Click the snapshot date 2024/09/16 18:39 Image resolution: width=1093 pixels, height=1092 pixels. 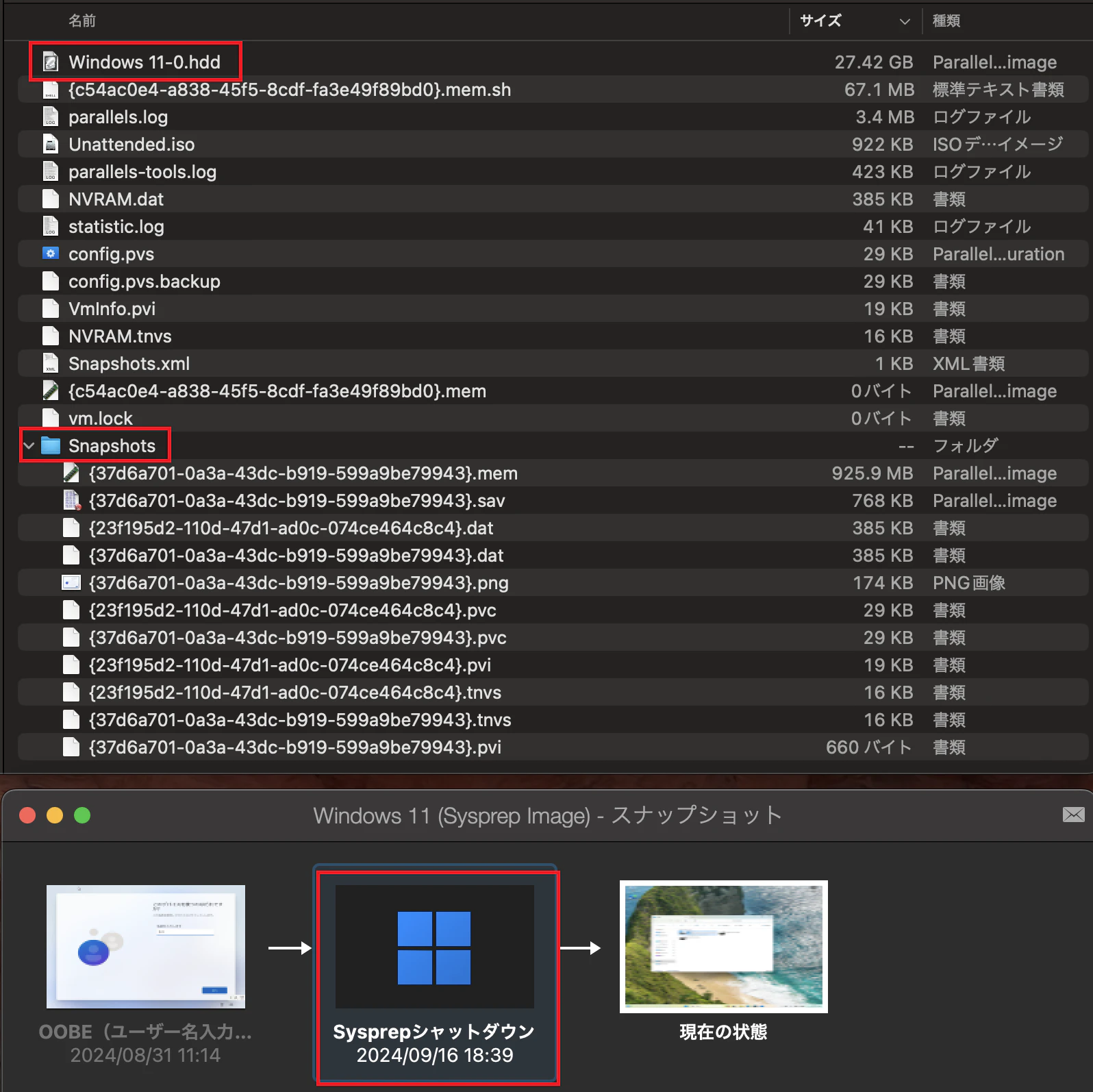point(435,1055)
